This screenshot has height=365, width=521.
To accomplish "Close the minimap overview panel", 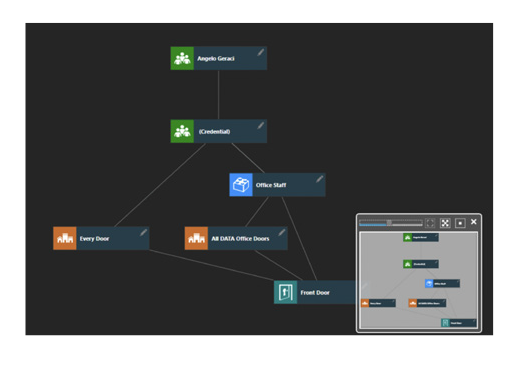I will click(x=474, y=222).
